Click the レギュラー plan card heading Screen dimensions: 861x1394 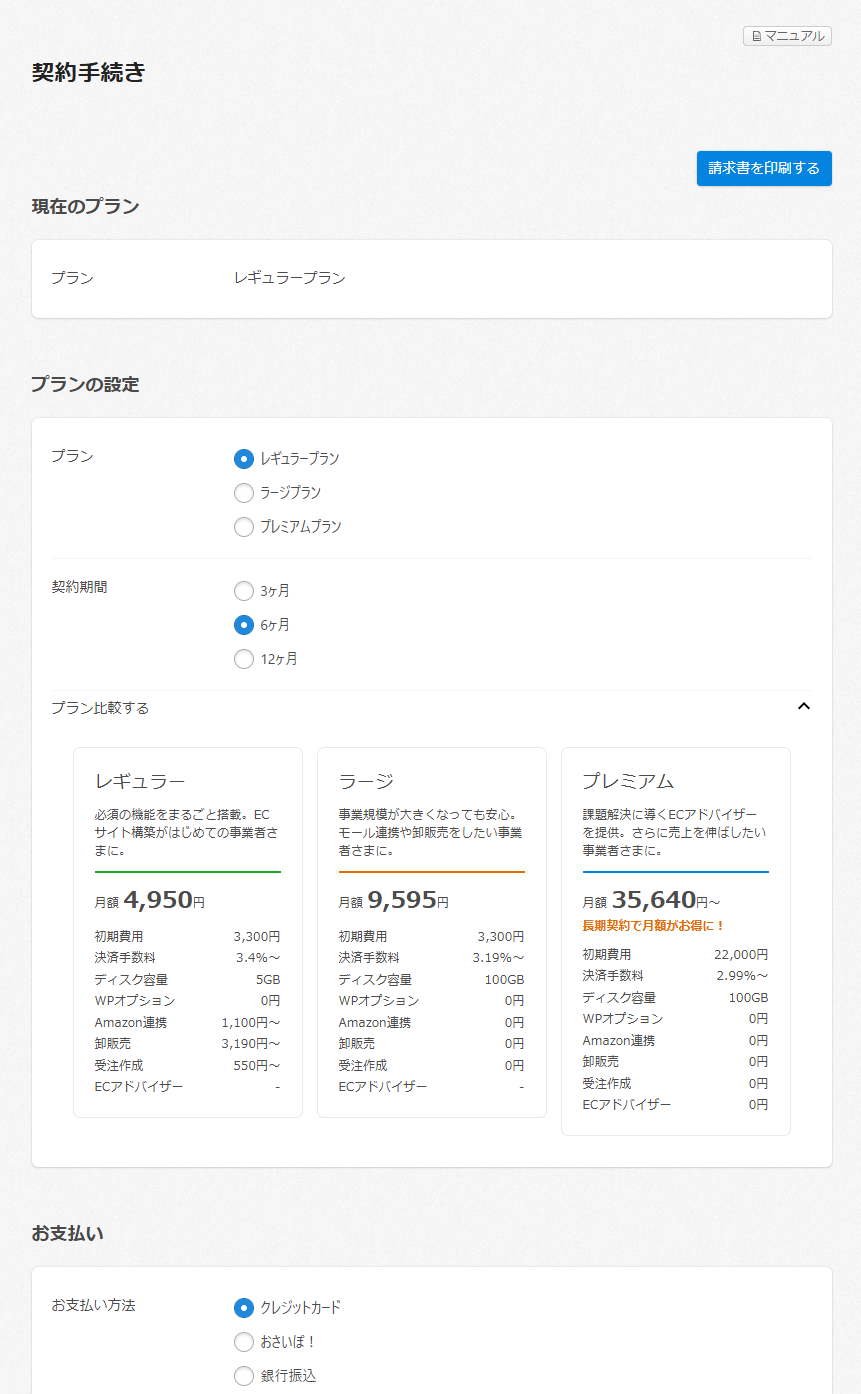click(x=140, y=781)
